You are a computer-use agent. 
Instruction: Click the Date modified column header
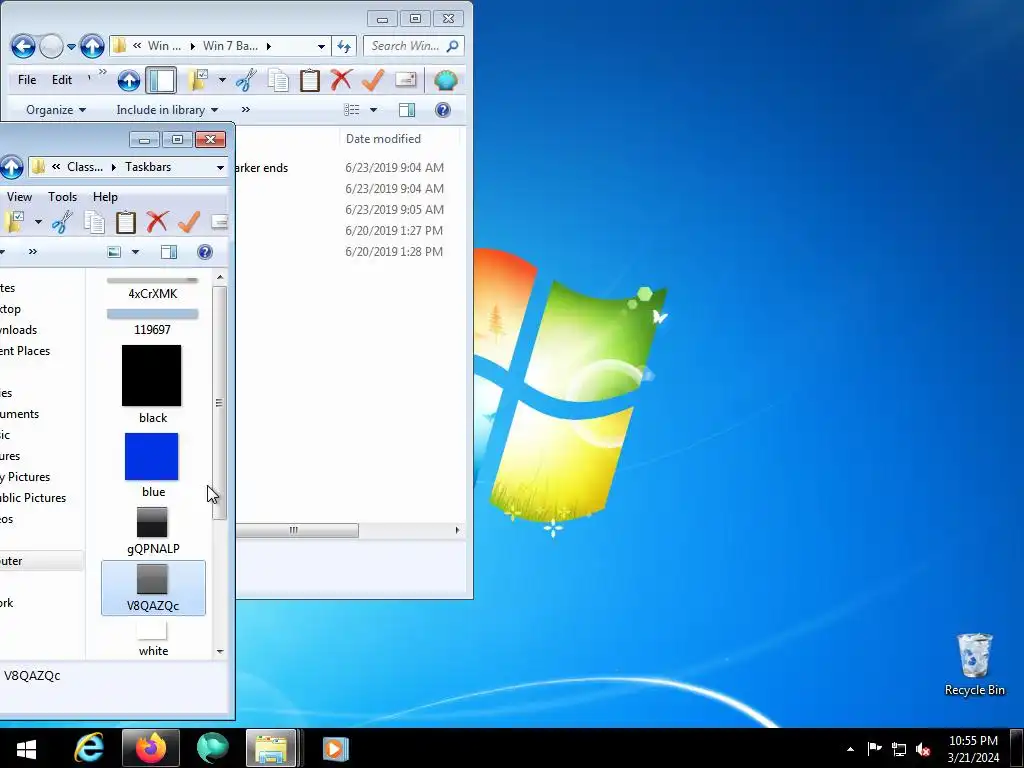[383, 138]
